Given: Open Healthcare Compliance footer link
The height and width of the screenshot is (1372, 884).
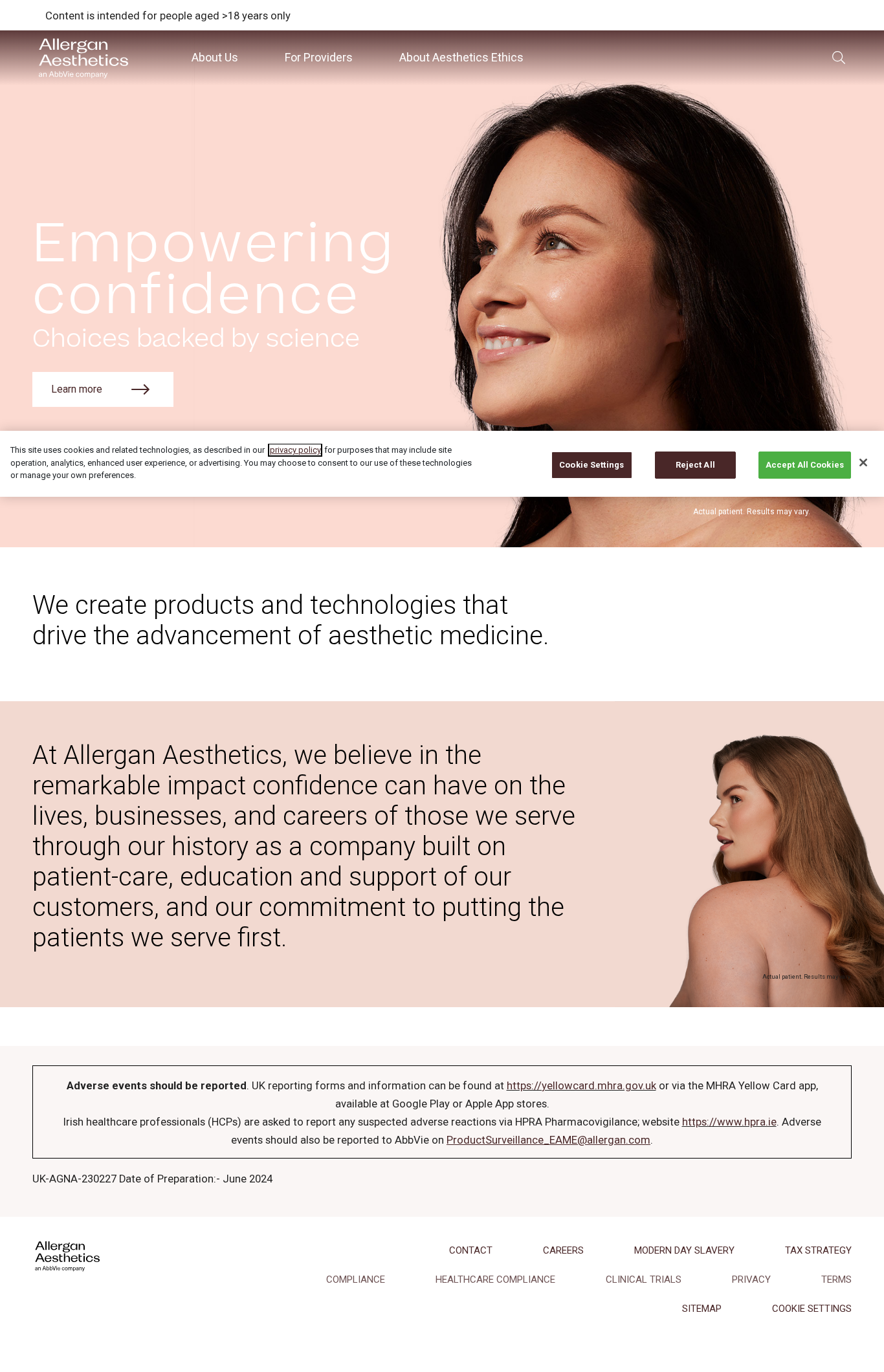Looking at the screenshot, I should [x=495, y=1279].
